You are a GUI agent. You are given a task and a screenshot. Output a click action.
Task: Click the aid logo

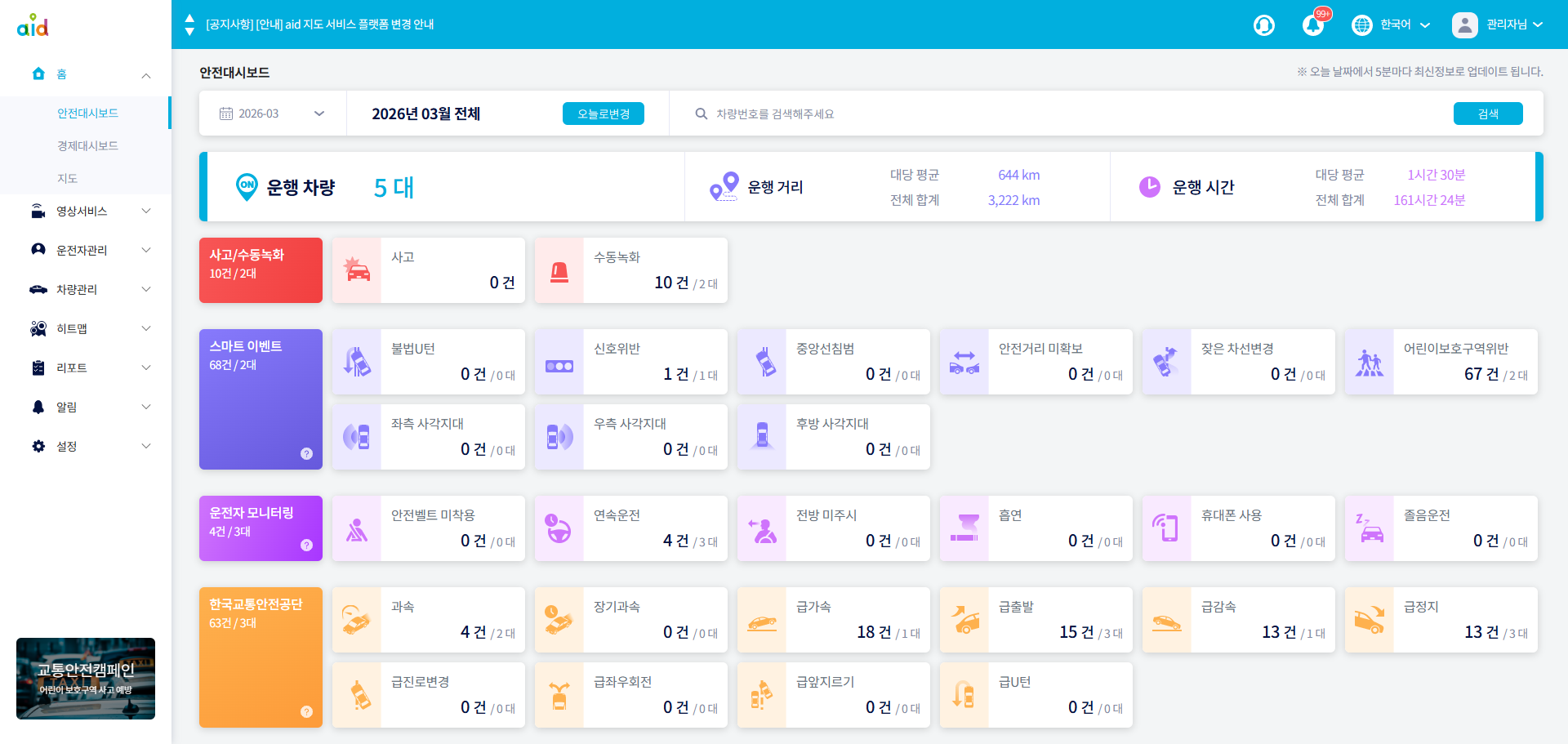(33, 25)
